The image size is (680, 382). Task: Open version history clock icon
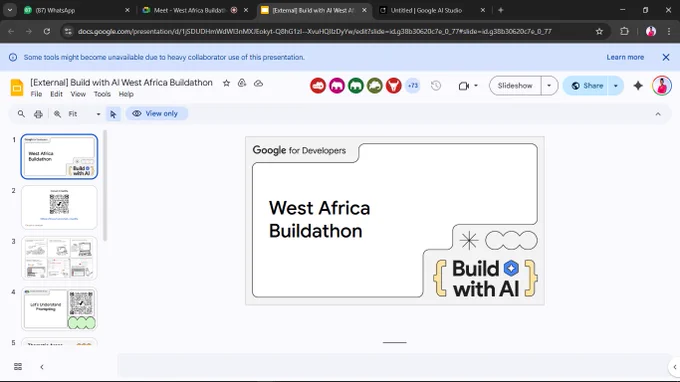point(436,86)
